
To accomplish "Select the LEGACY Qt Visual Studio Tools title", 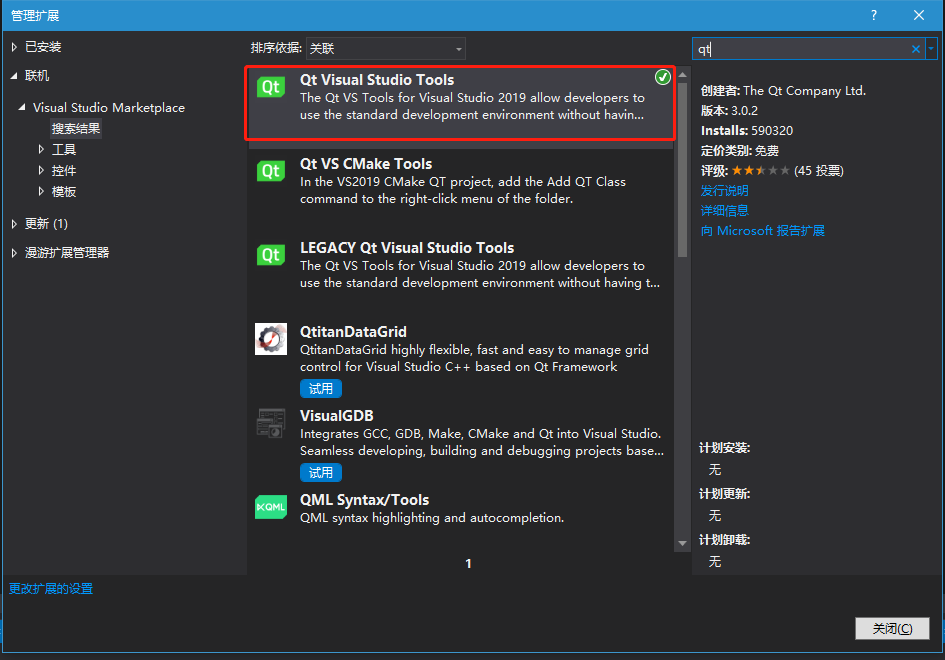I will click(x=407, y=248).
